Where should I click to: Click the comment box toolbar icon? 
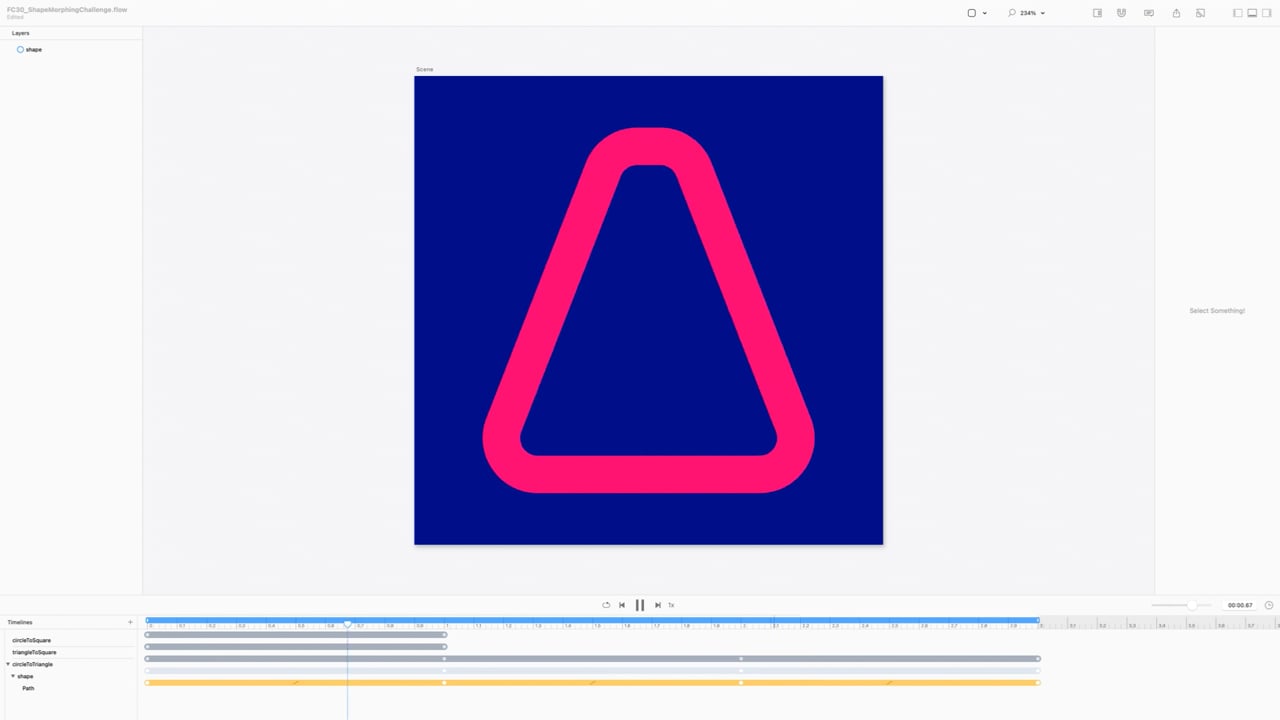(x=1149, y=13)
